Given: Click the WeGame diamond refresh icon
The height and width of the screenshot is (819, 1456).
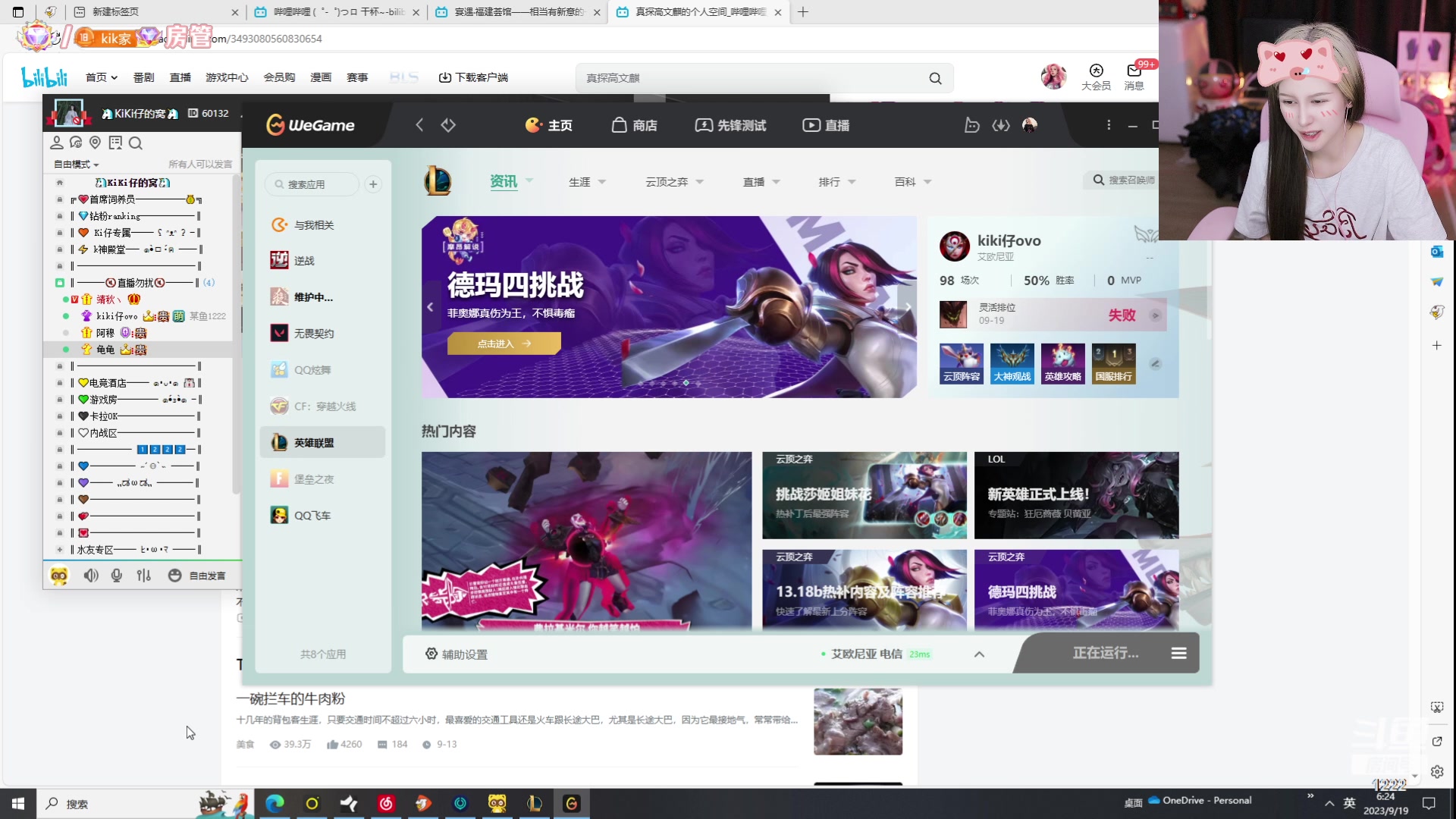Looking at the screenshot, I should (x=448, y=124).
